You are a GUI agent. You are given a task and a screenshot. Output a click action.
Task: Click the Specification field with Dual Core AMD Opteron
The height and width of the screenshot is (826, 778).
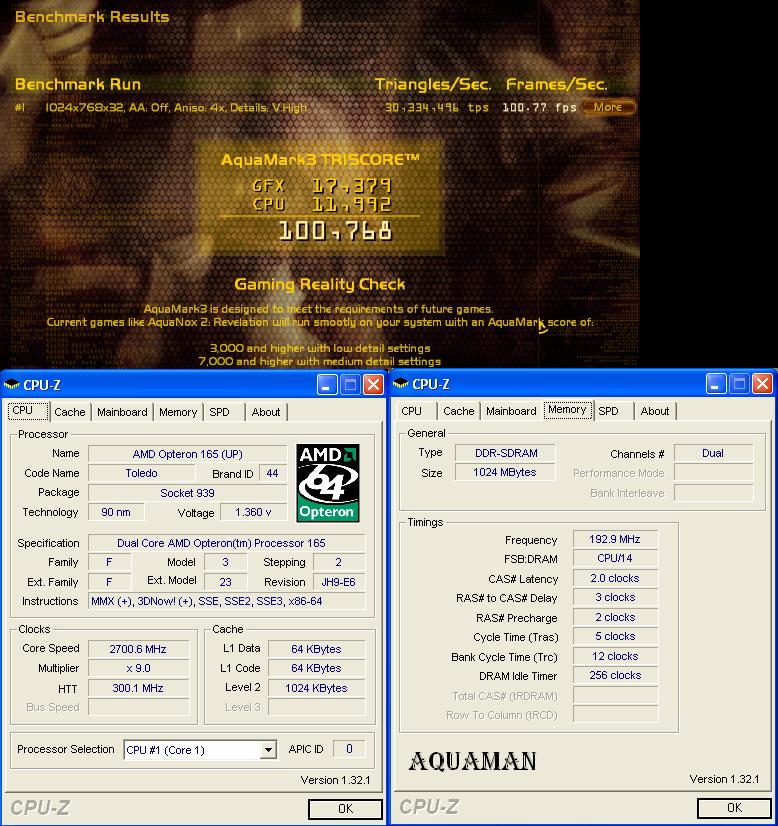227,543
